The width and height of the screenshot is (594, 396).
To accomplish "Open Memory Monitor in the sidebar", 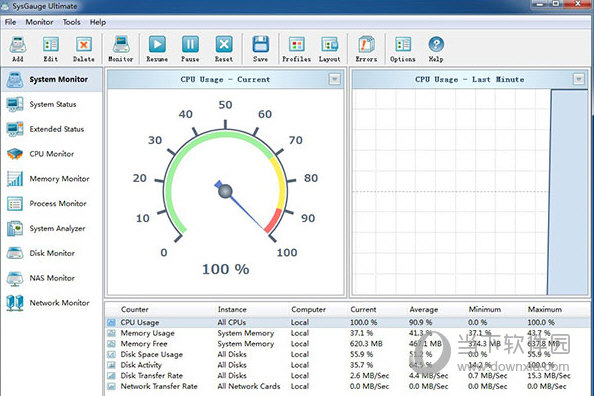I will (52, 179).
